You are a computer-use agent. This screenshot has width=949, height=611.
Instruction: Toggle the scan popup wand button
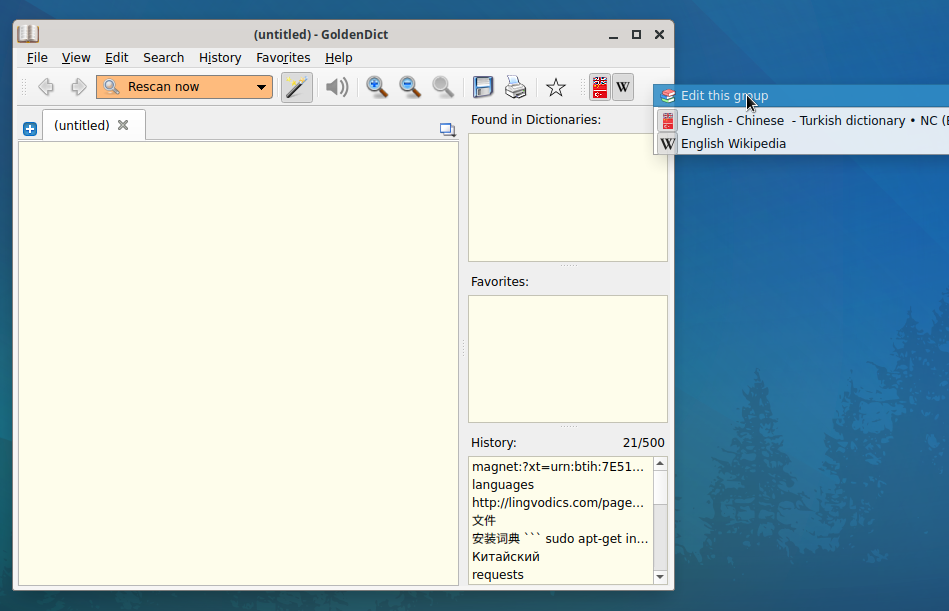tap(297, 87)
